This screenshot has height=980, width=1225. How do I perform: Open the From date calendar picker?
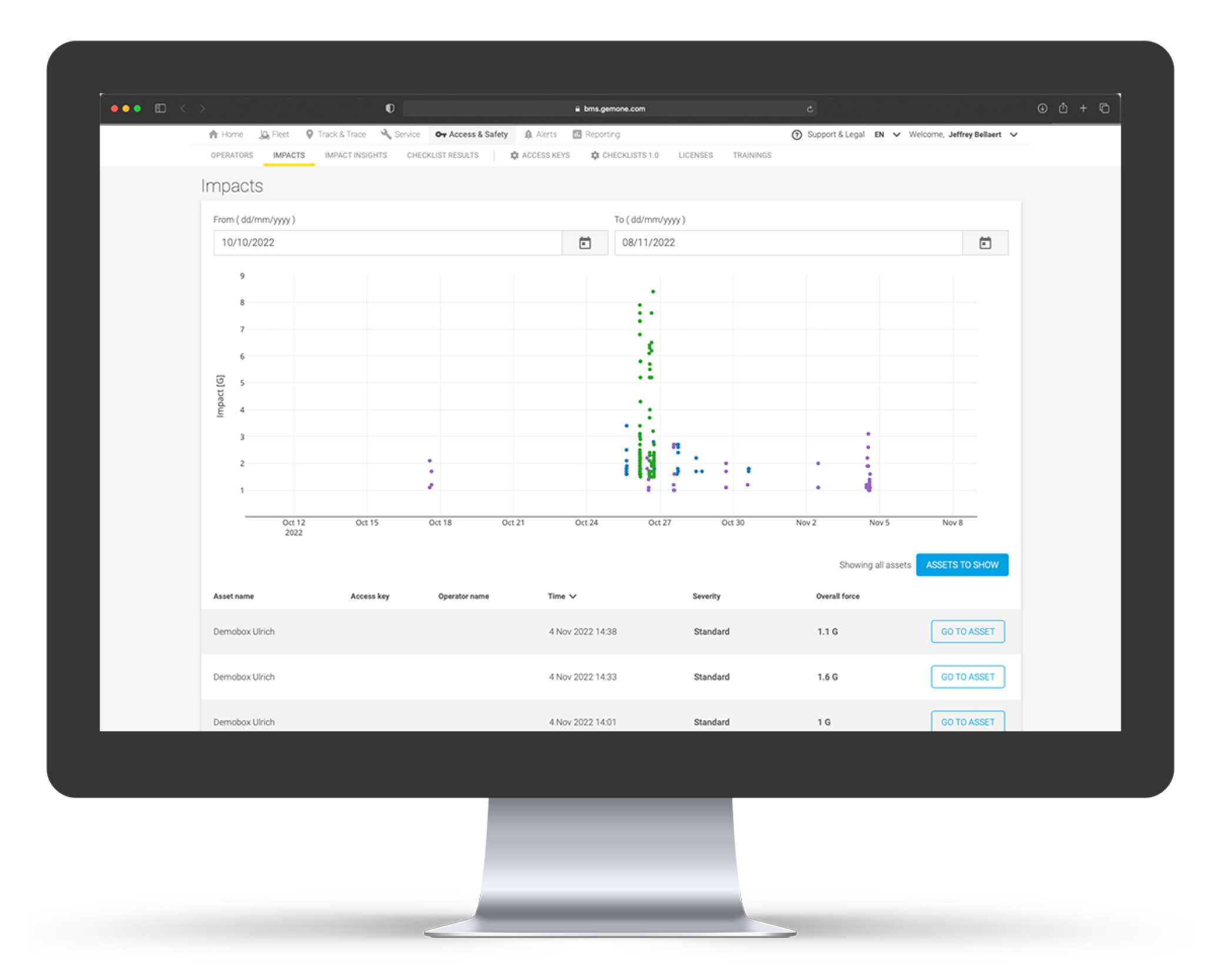pyautogui.click(x=585, y=243)
